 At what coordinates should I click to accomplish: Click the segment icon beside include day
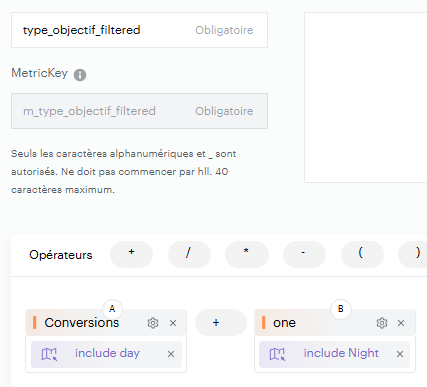(49, 354)
